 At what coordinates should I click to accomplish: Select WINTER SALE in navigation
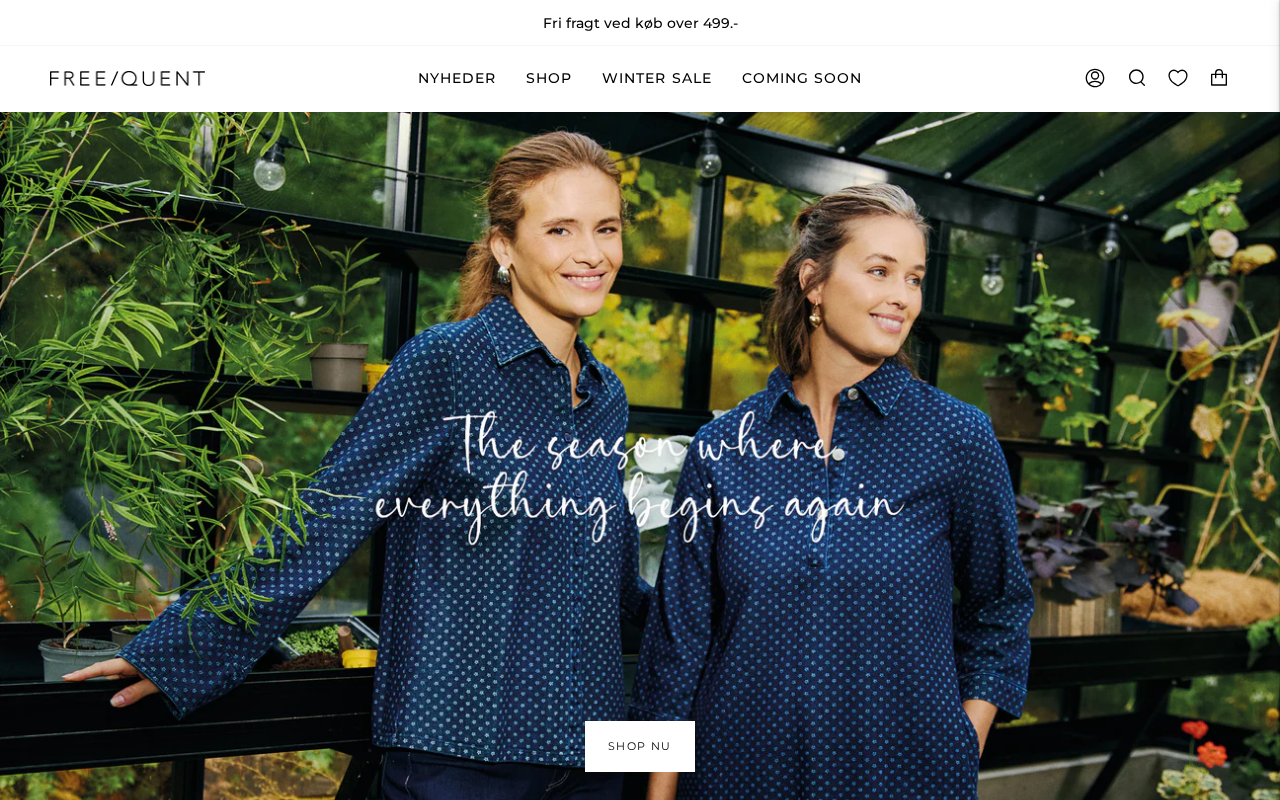[x=657, y=78]
